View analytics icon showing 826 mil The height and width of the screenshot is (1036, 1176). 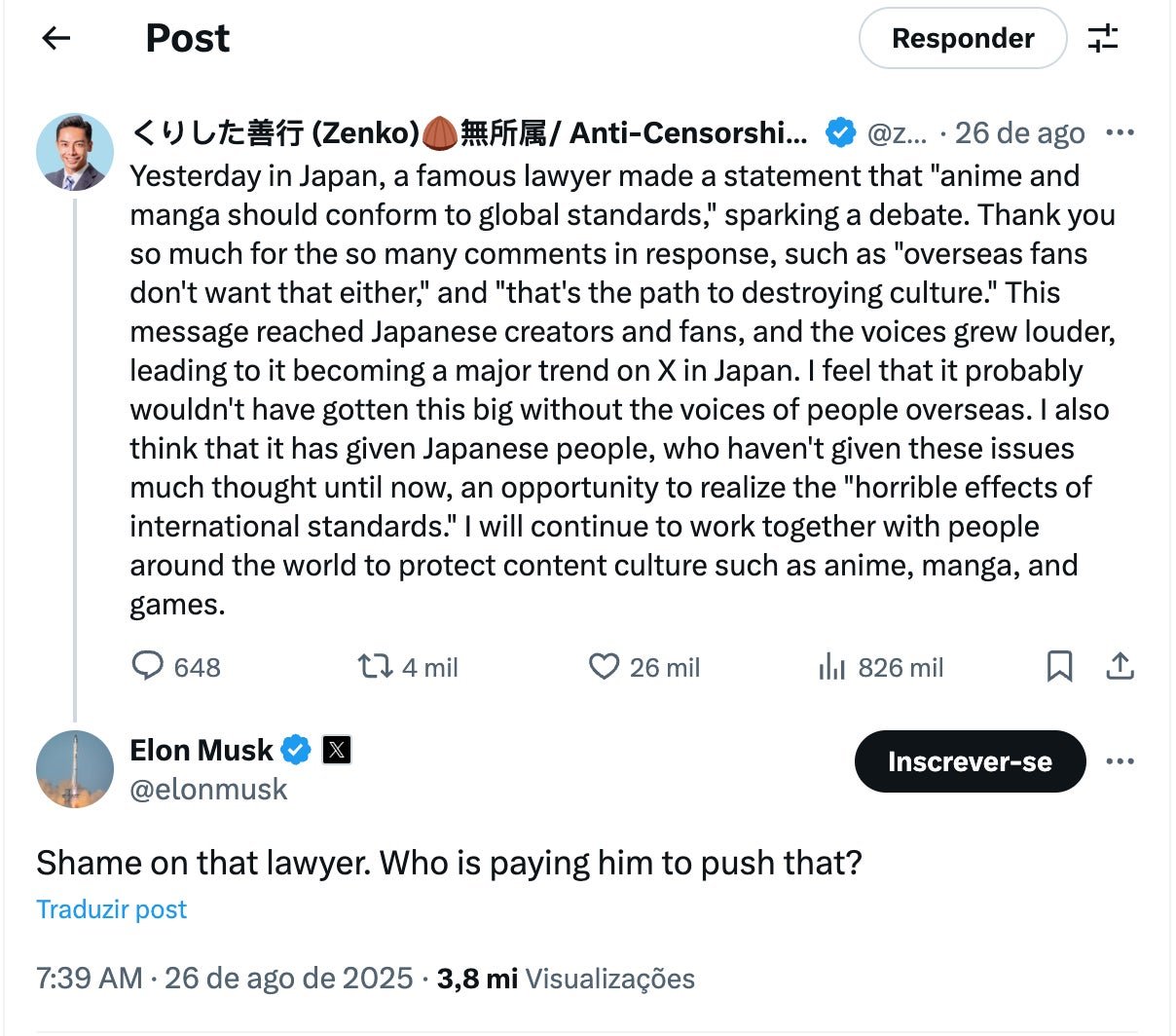coord(832,667)
